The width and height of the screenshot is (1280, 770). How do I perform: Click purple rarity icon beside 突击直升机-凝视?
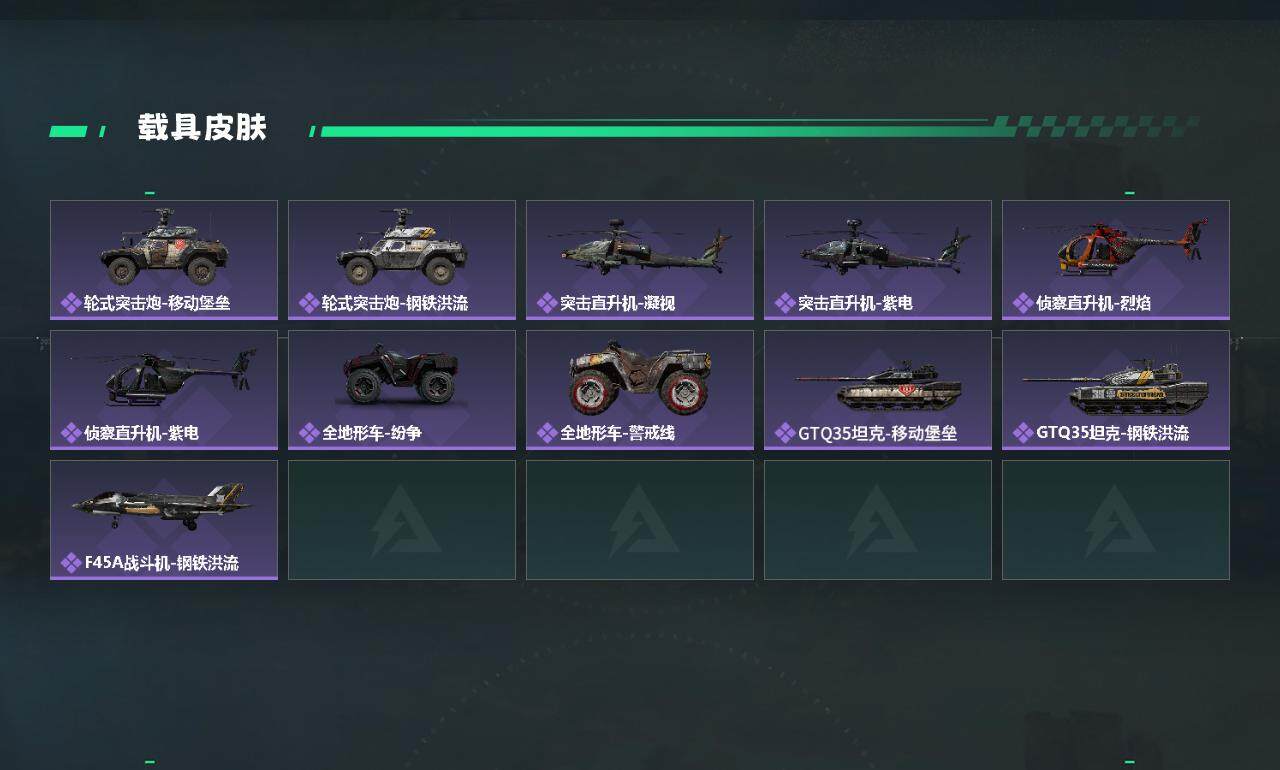point(547,303)
